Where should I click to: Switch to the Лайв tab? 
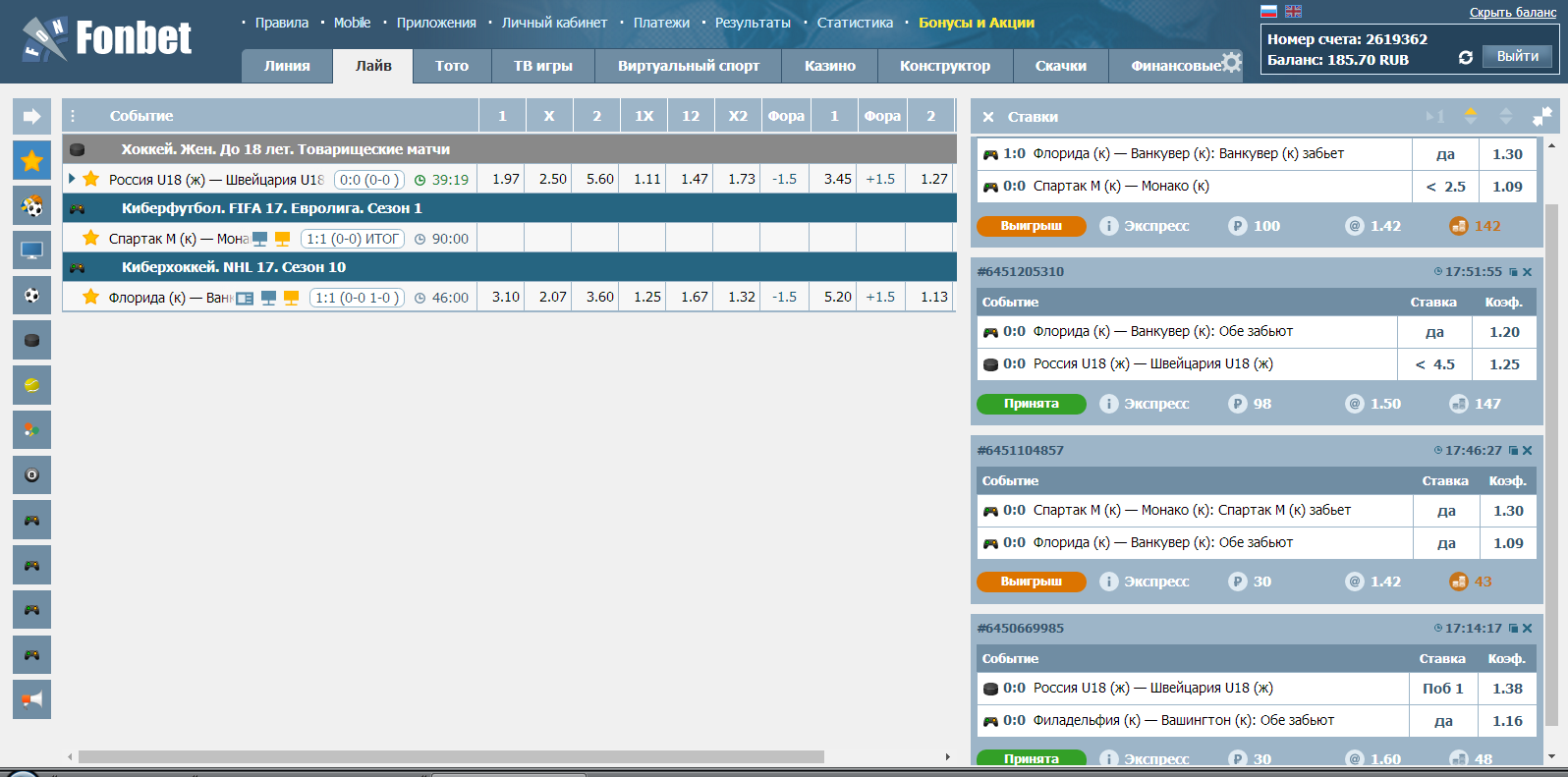(373, 66)
